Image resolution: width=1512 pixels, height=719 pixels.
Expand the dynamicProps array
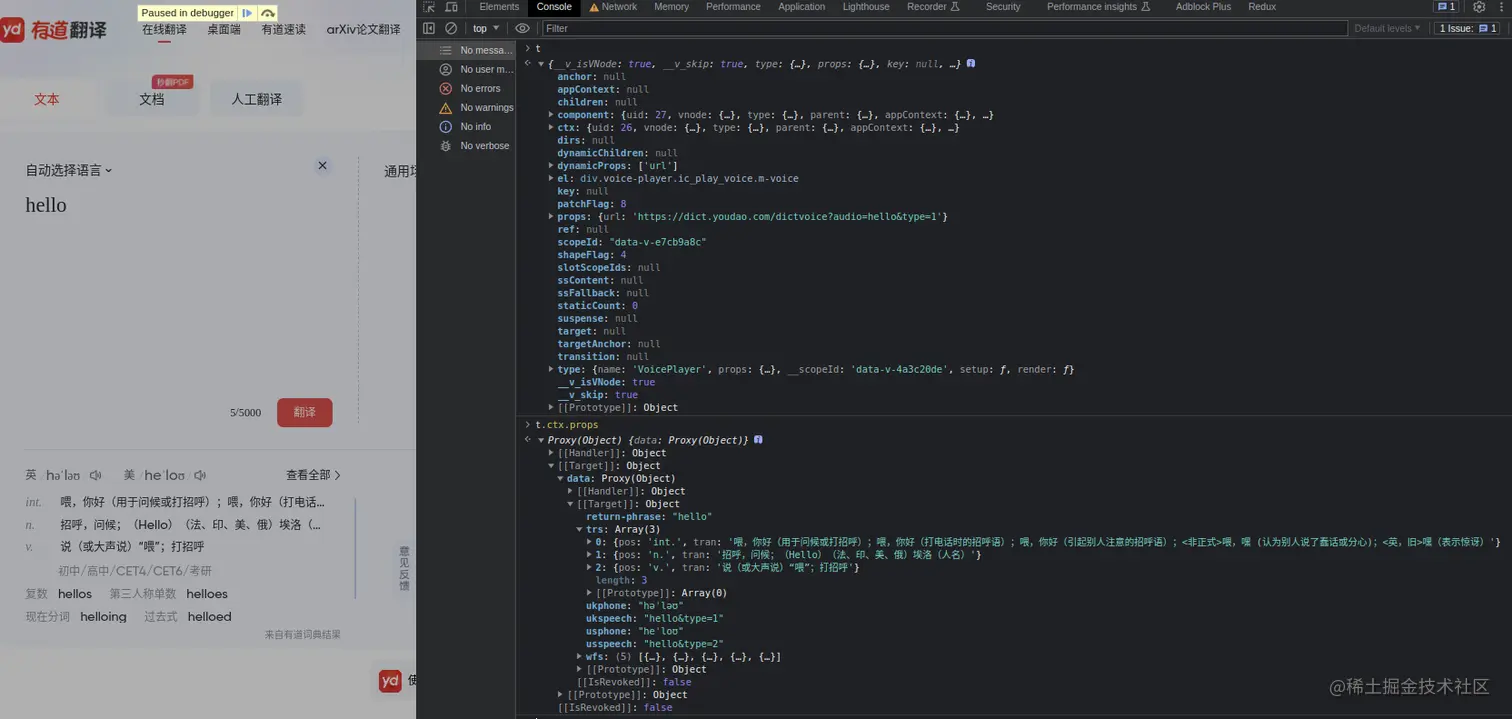pyautogui.click(x=550, y=166)
